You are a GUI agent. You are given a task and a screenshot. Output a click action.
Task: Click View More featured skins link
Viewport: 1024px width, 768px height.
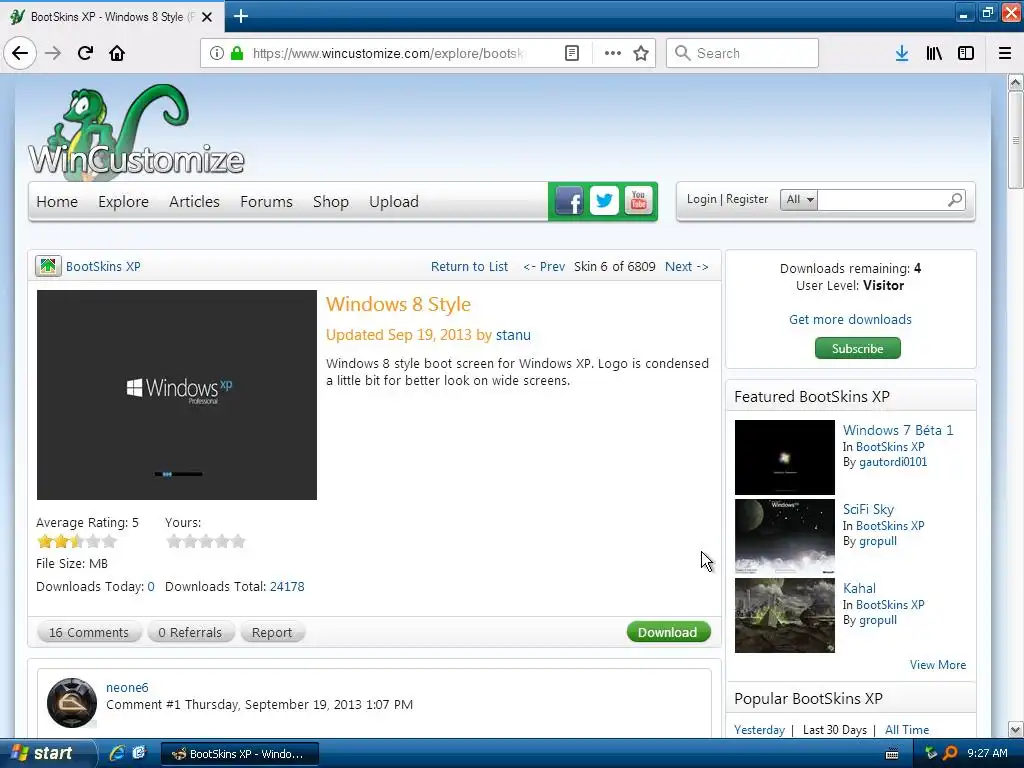pyautogui.click(x=938, y=665)
